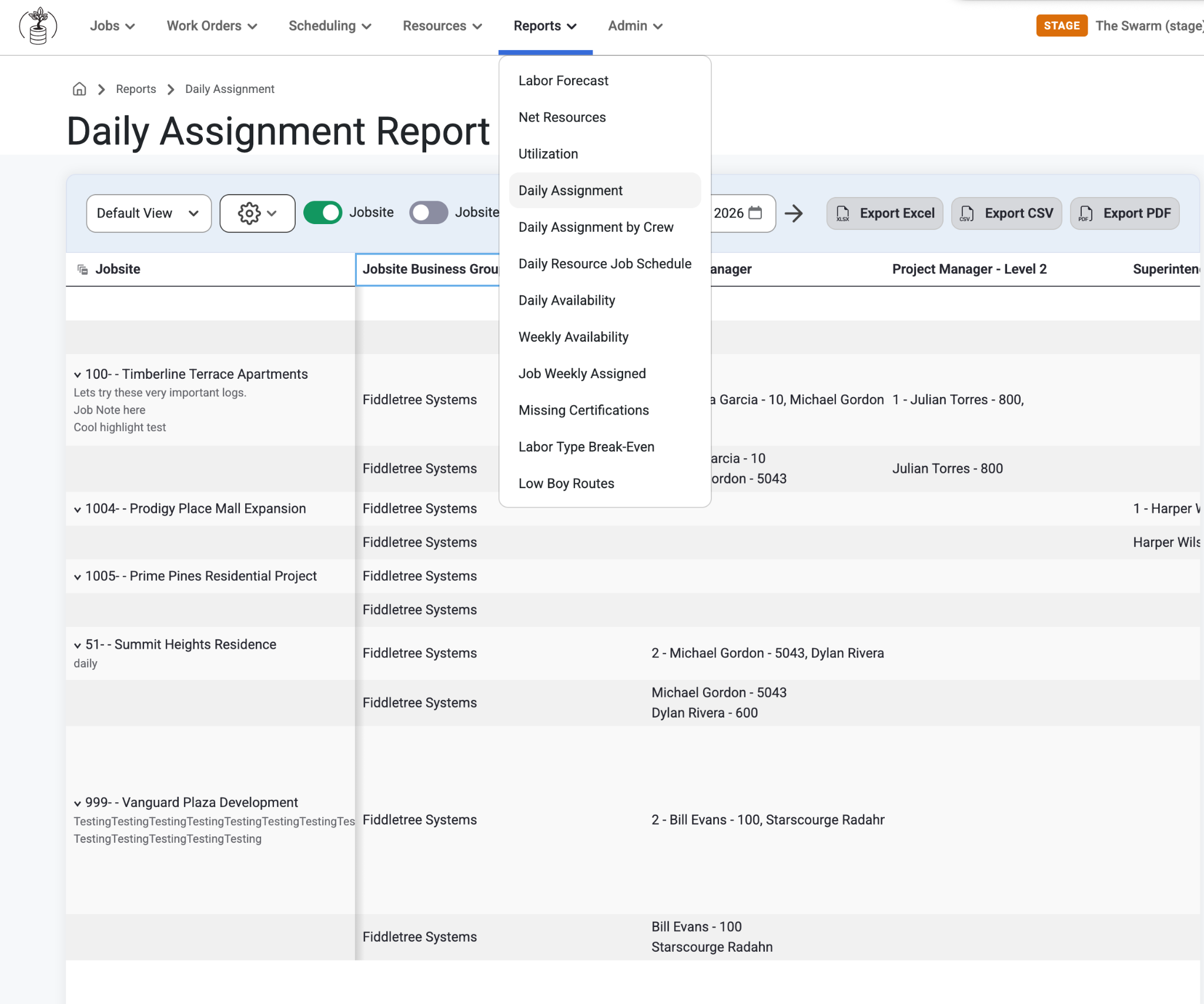Viewport: 1204px width, 1004px height.
Task: Open the Scheduling menu
Action: point(330,26)
